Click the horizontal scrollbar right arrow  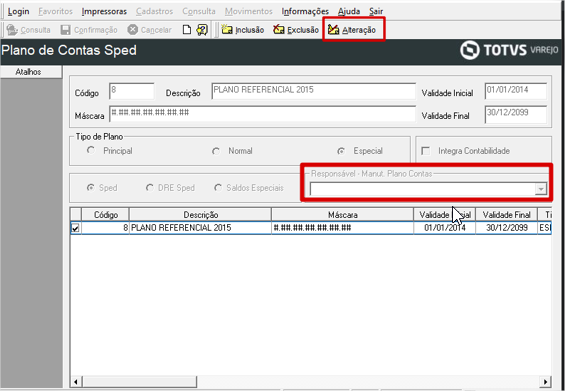[546, 382]
